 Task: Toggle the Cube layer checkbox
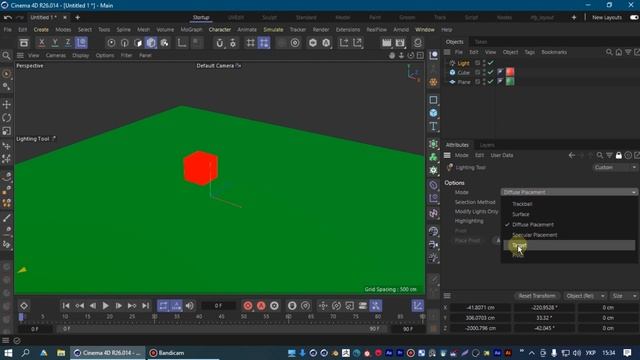477,72
